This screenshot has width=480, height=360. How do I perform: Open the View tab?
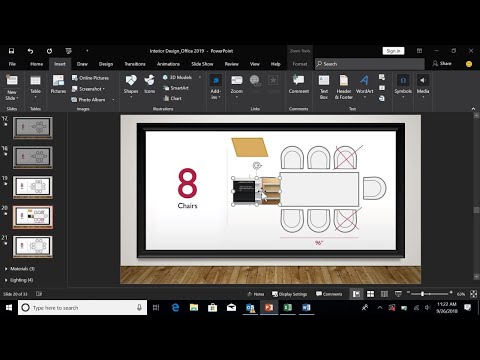click(x=255, y=64)
